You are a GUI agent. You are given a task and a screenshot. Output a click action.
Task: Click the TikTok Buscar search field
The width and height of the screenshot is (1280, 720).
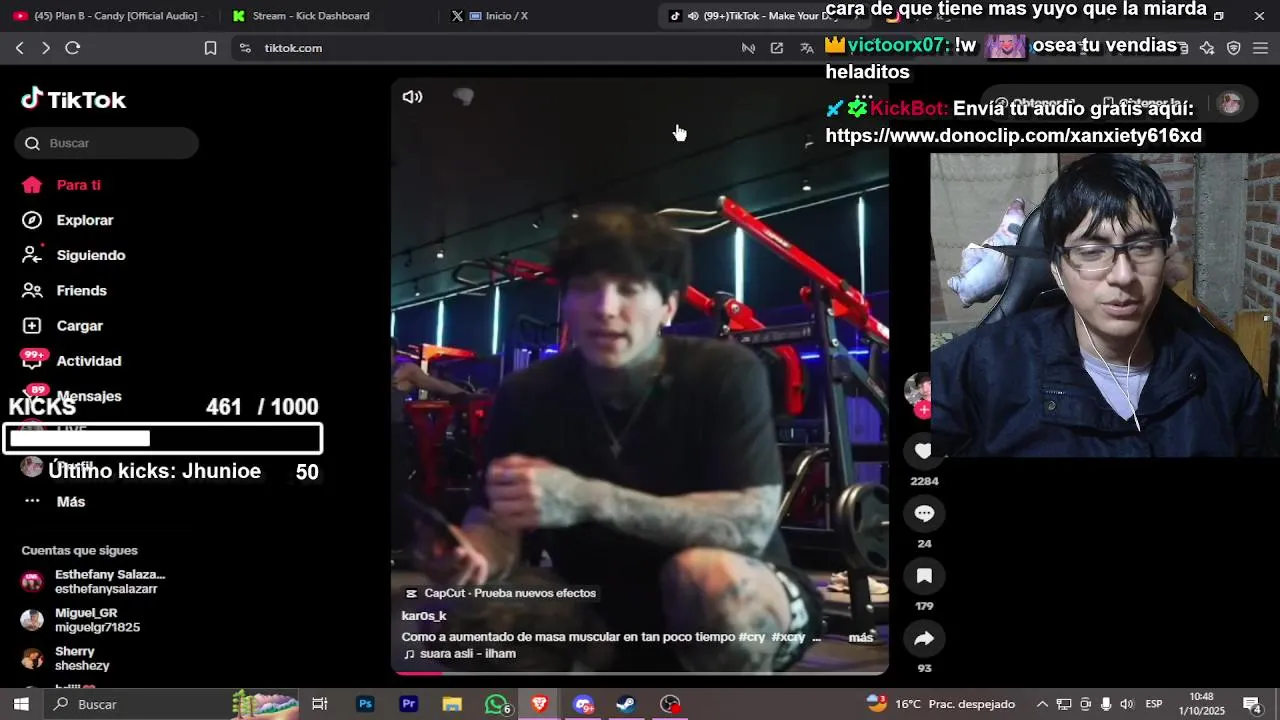click(x=107, y=143)
